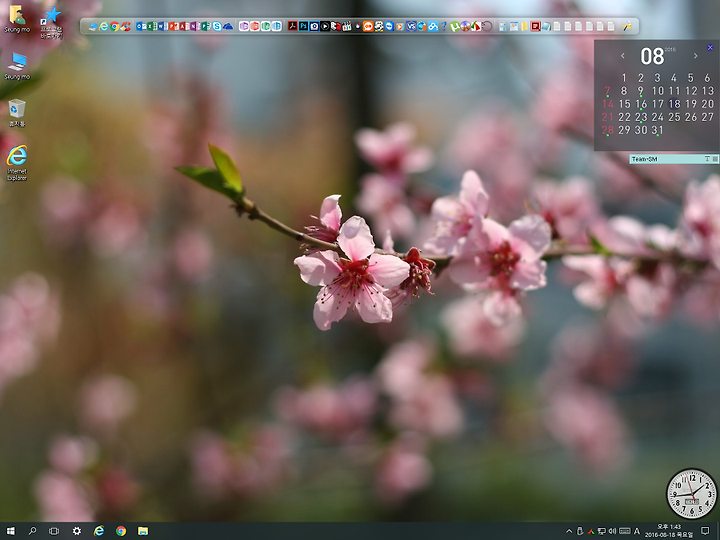Select date 9 in the calendar widget

point(641,91)
